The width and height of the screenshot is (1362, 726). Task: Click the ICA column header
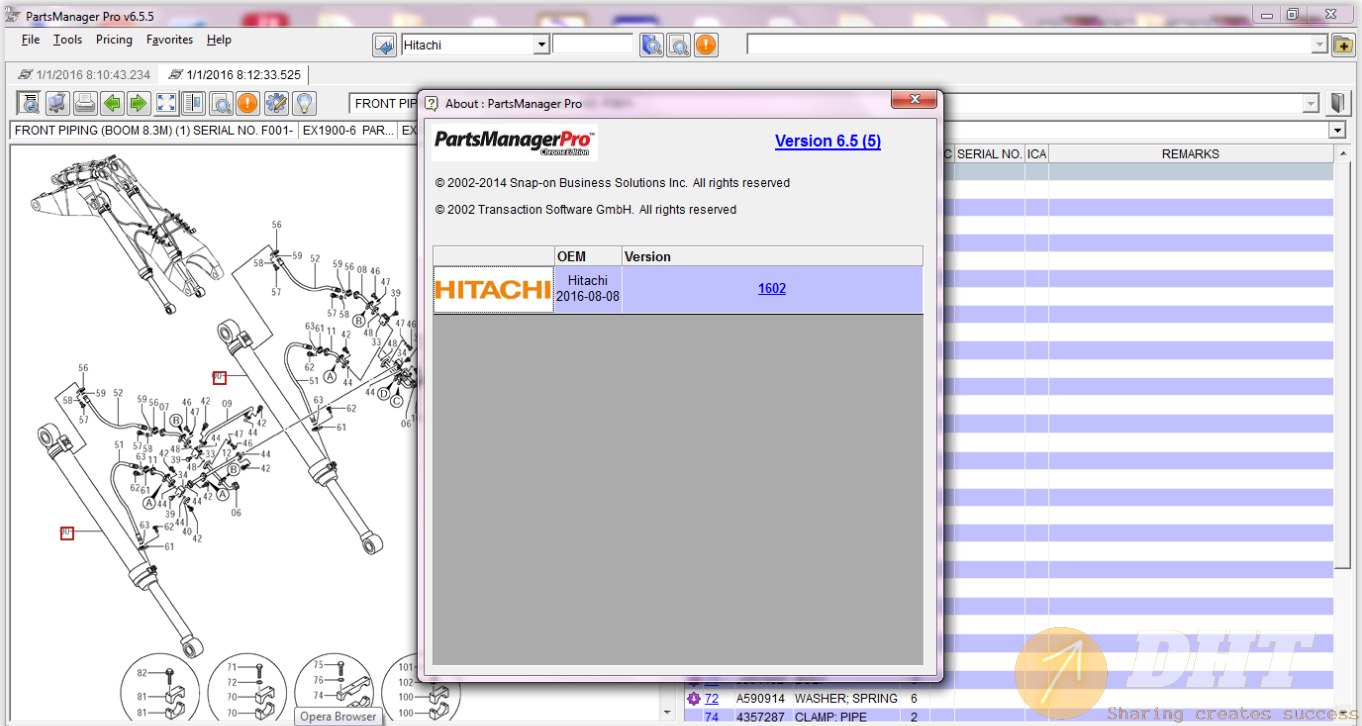tap(1037, 154)
